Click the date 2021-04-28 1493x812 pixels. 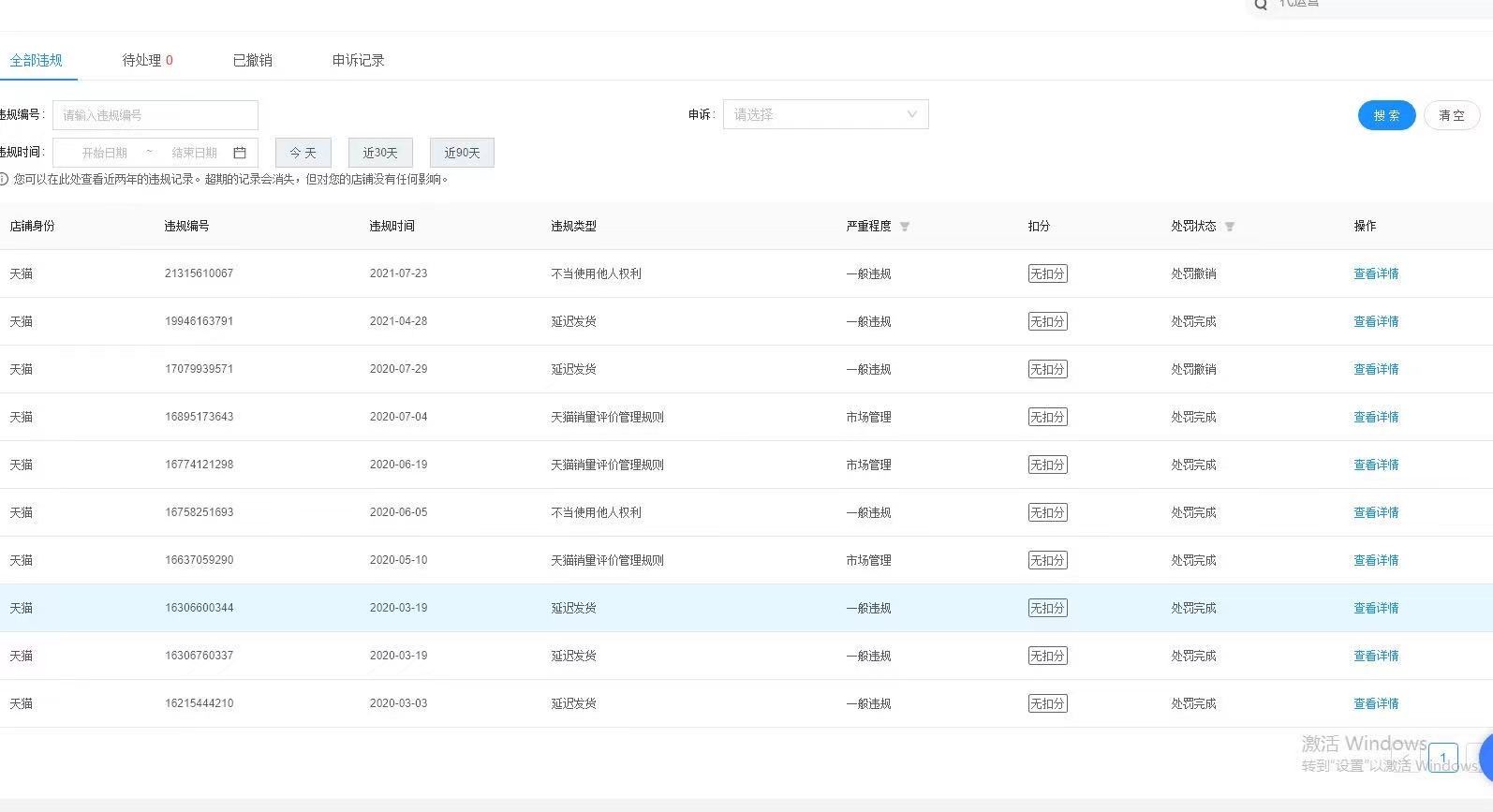click(x=398, y=321)
